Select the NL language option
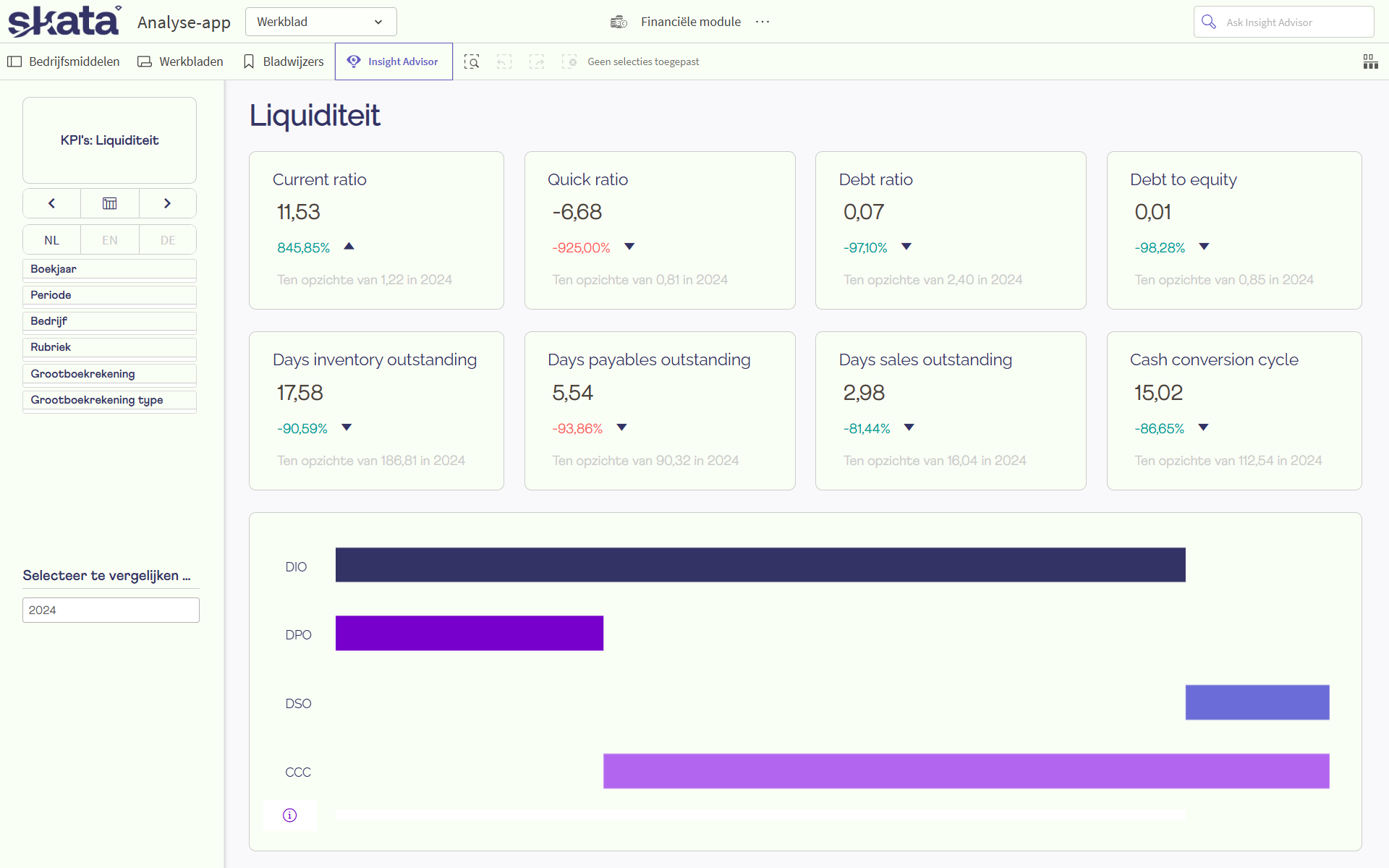Viewport: 1389px width, 868px height. (51, 240)
